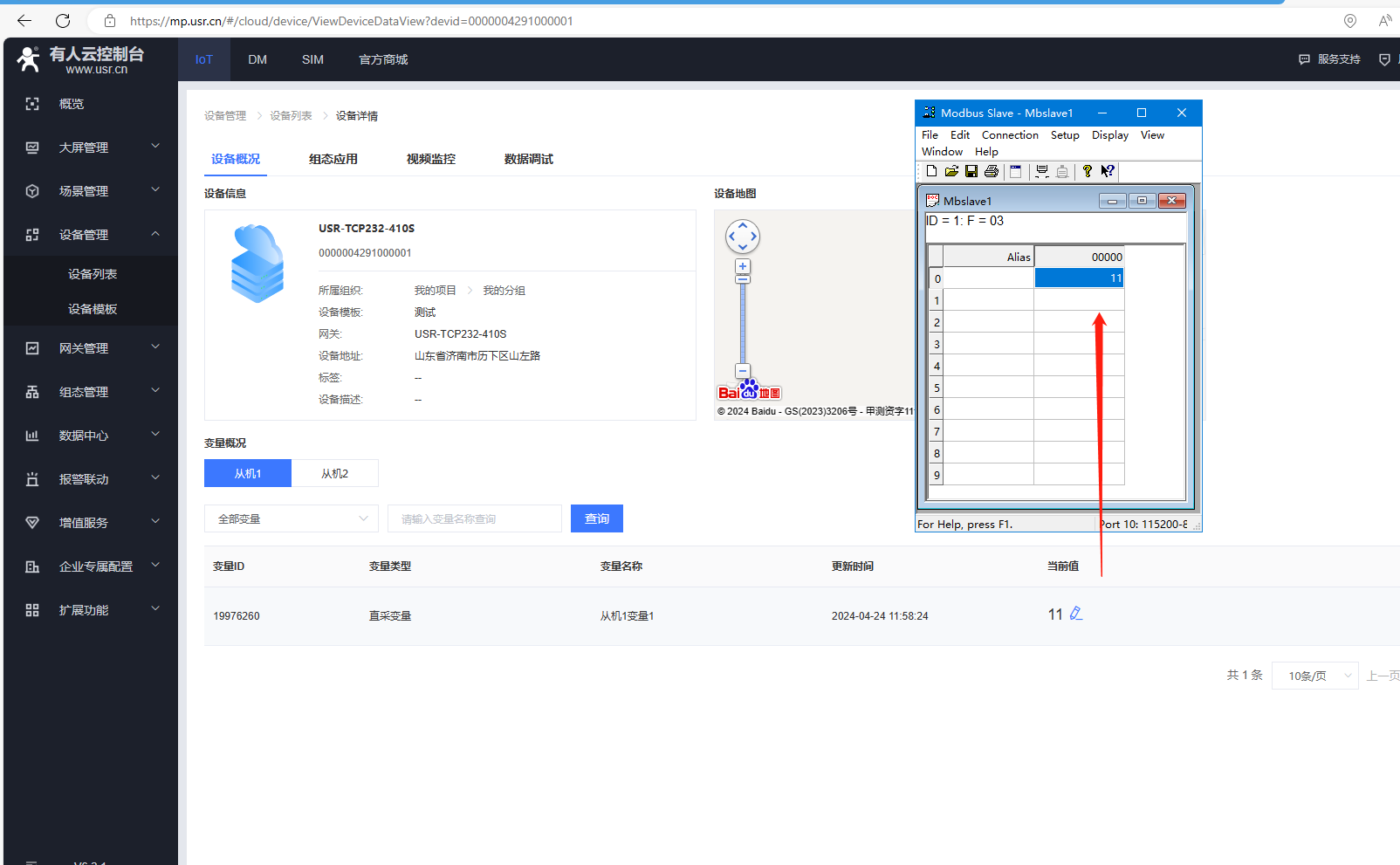Open the 全部变量 filter dropdown
Screen dimensions: 1400x865
pos(292,518)
